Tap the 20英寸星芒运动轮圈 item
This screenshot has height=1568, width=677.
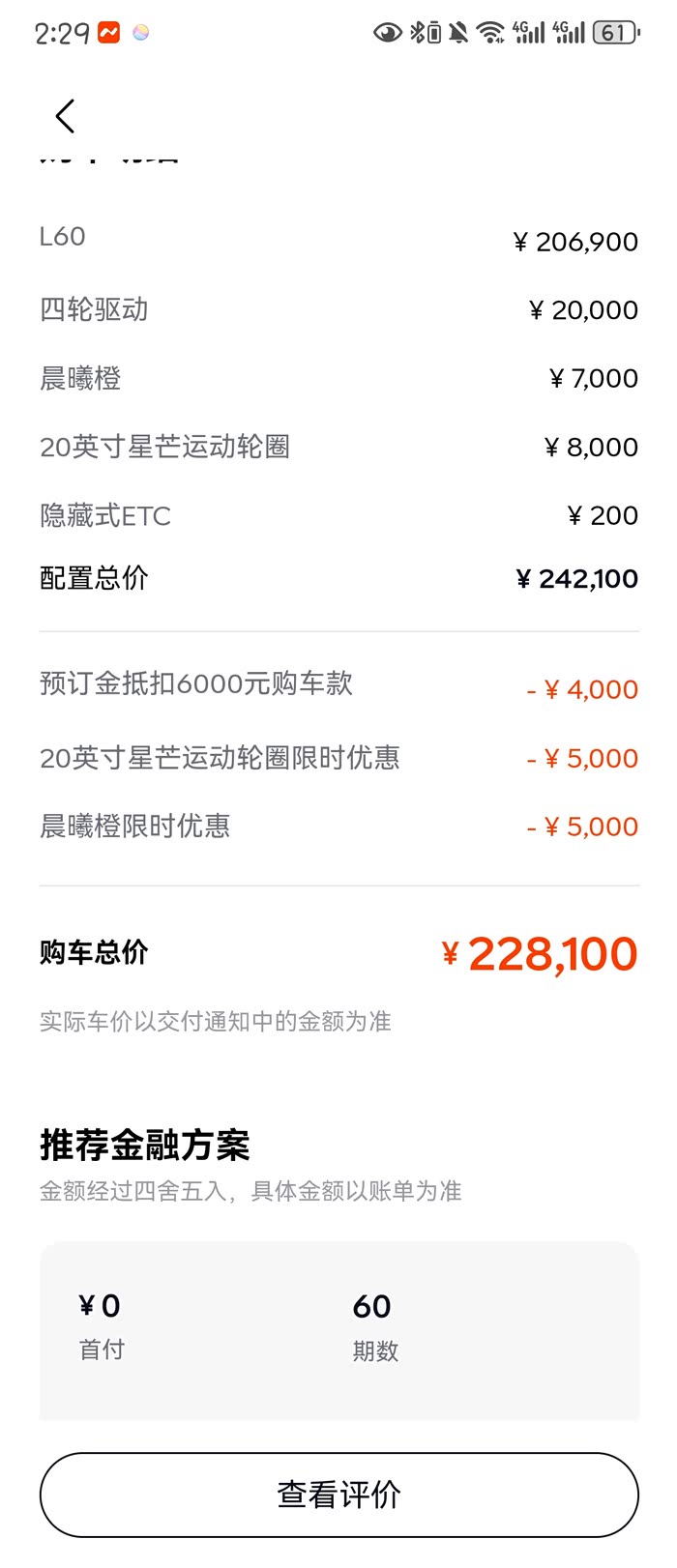point(338,447)
